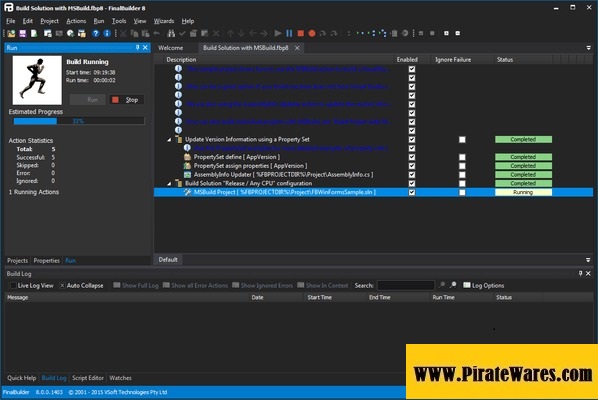598x400 pixels.
Task: Open the Default action list dropdown arrow
Action: 588,260
